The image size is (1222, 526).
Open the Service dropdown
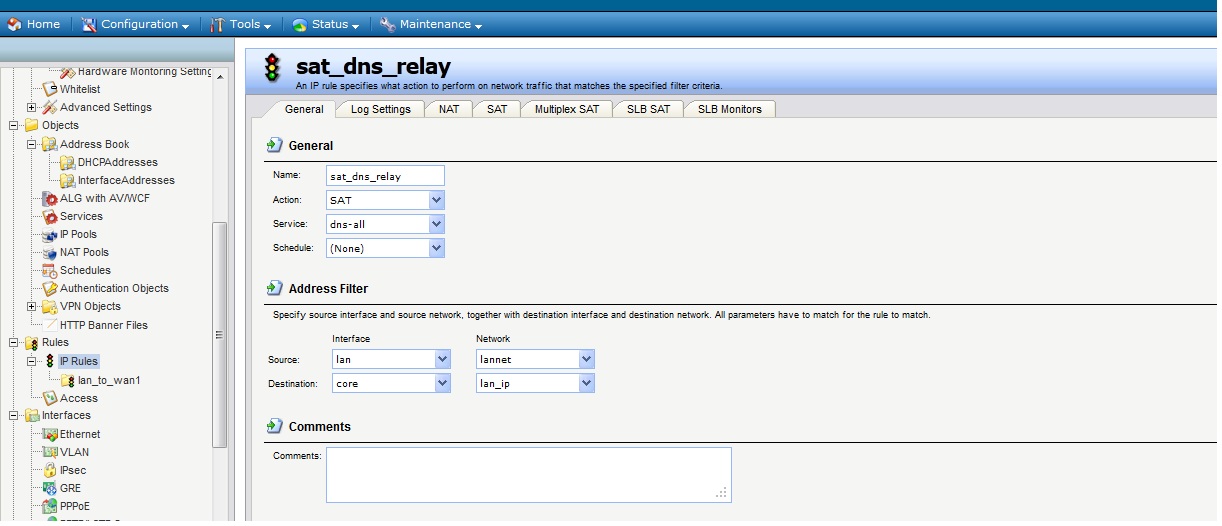tap(385, 224)
